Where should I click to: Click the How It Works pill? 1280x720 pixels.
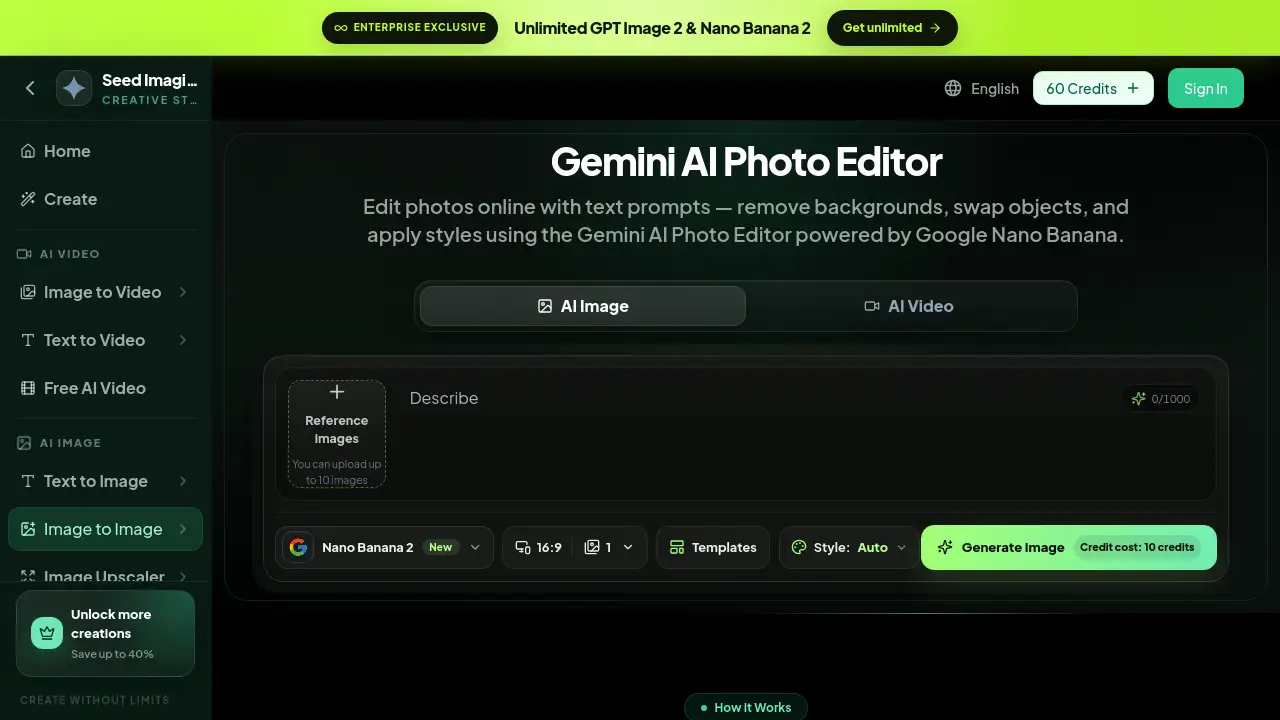coord(746,707)
